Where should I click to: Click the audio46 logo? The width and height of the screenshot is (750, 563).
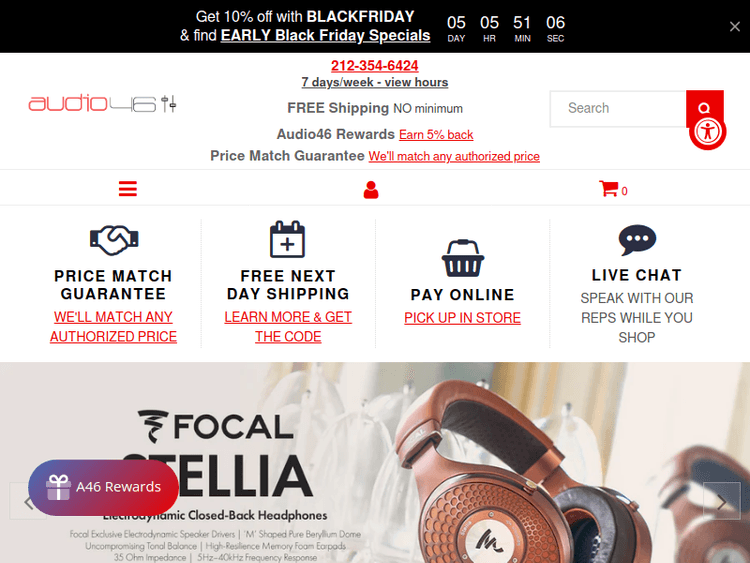tap(102, 103)
